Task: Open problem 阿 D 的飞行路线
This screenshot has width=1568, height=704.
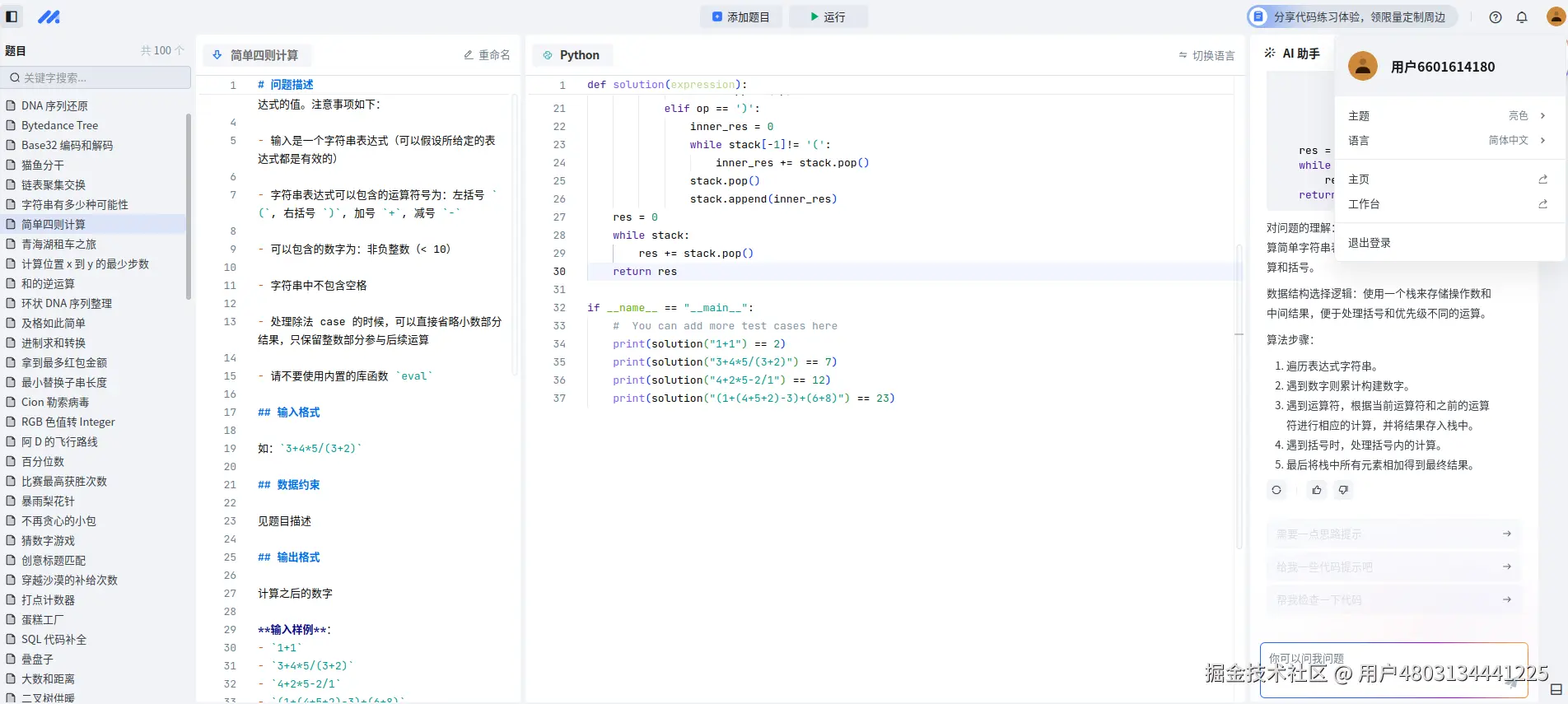Action: (59, 441)
